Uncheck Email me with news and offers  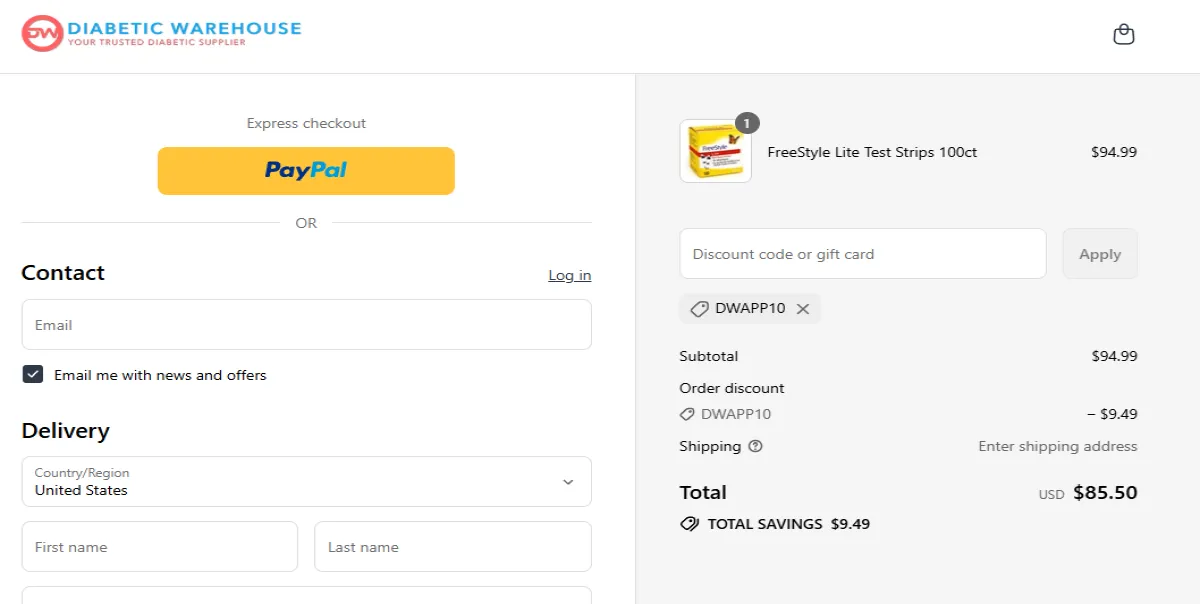(x=33, y=374)
